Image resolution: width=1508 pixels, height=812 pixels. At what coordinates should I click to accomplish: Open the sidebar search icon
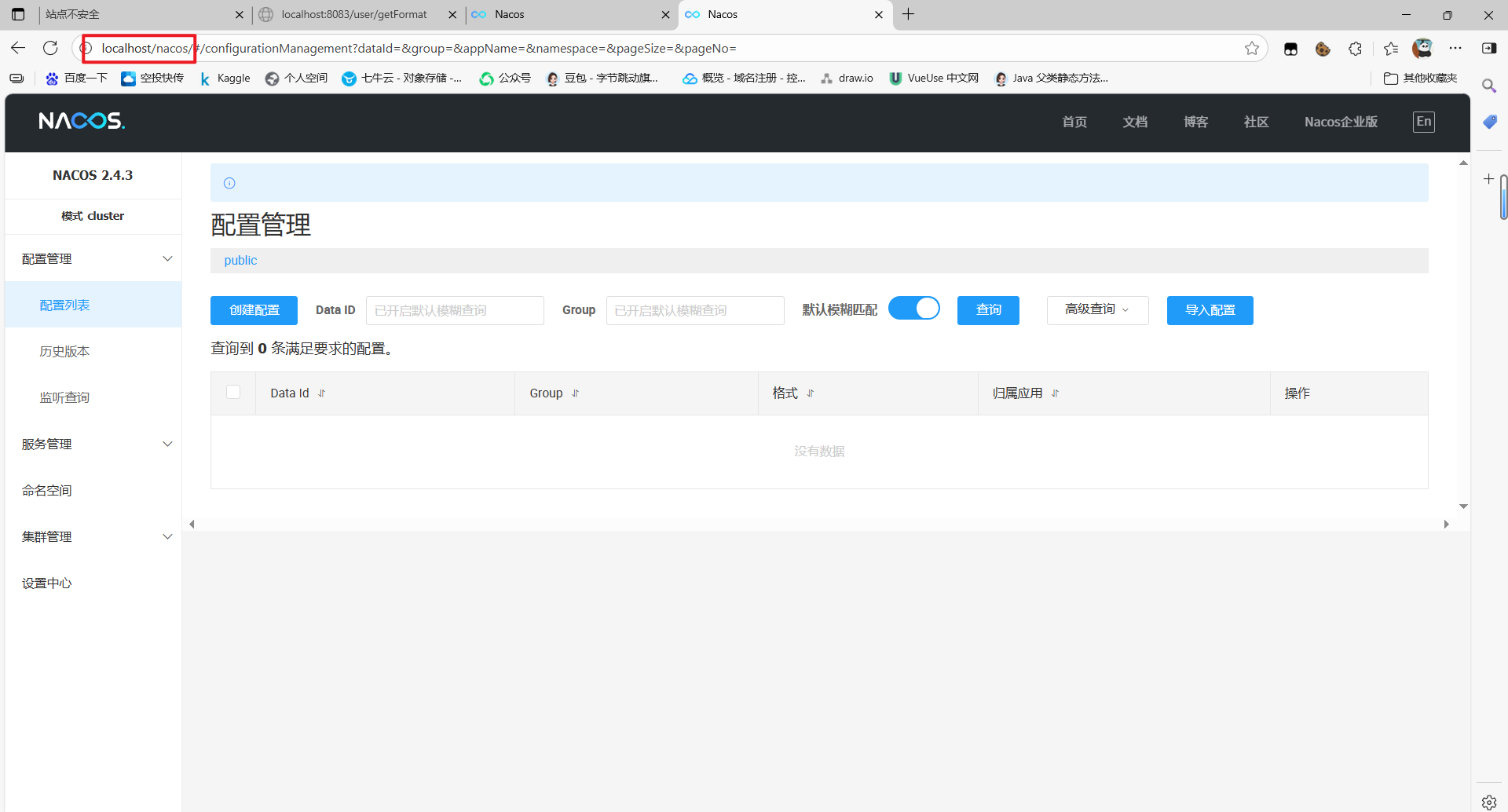pyautogui.click(x=1489, y=85)
